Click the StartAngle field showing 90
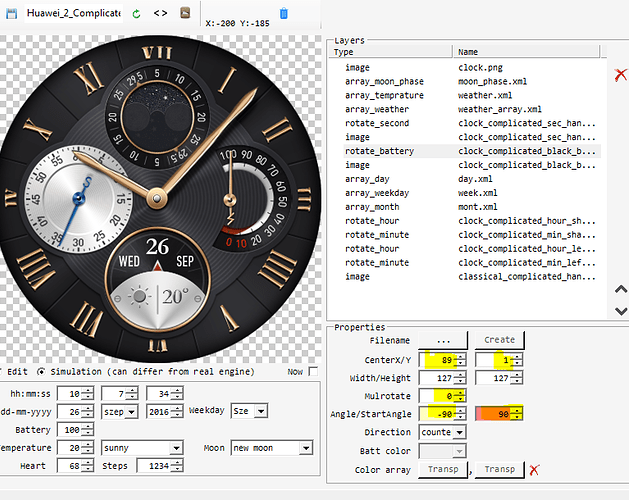629x500 pixels. click(499, 414)
